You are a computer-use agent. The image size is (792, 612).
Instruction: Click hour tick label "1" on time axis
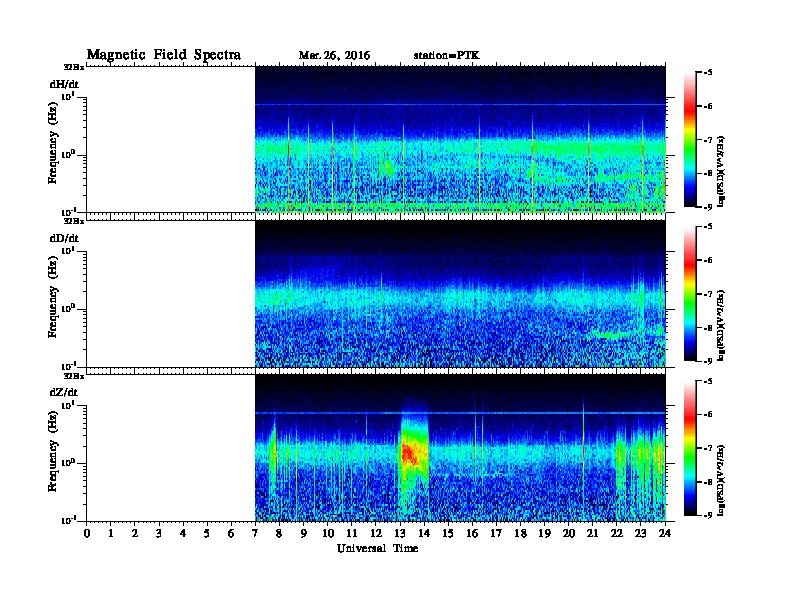[111, 534]
